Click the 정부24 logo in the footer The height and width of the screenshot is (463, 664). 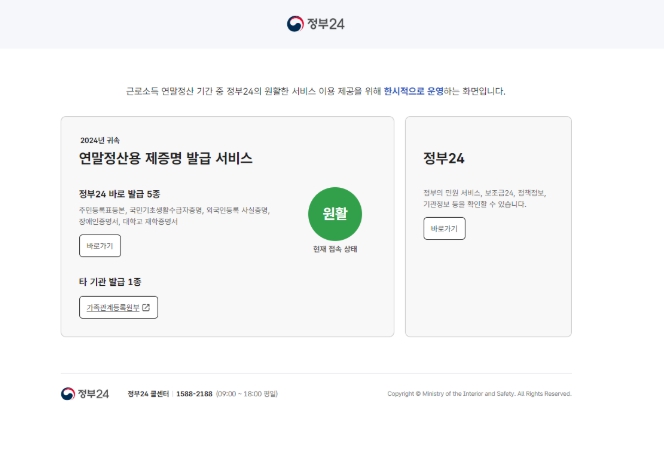click(85, 394)
